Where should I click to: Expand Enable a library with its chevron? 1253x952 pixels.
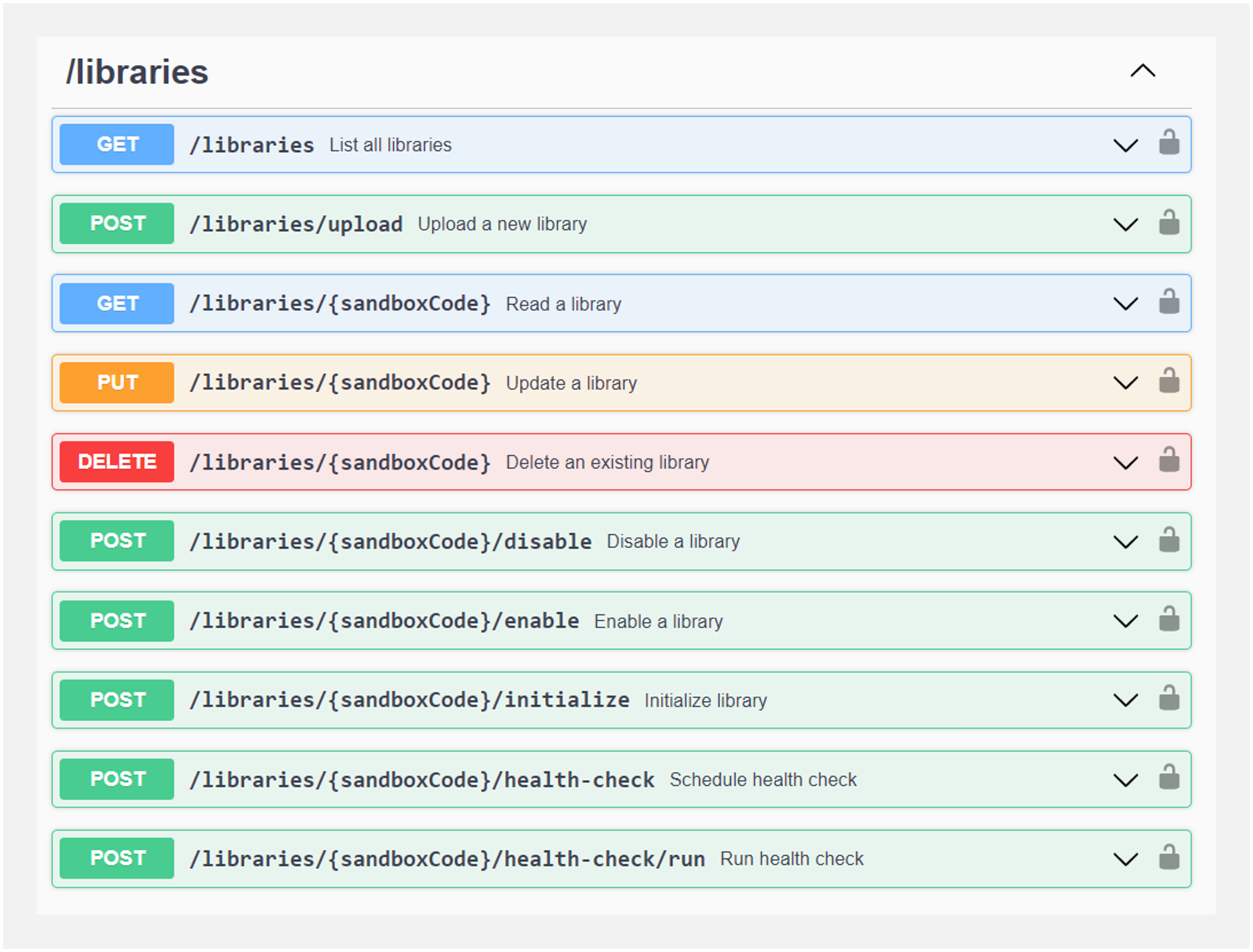1126,622
